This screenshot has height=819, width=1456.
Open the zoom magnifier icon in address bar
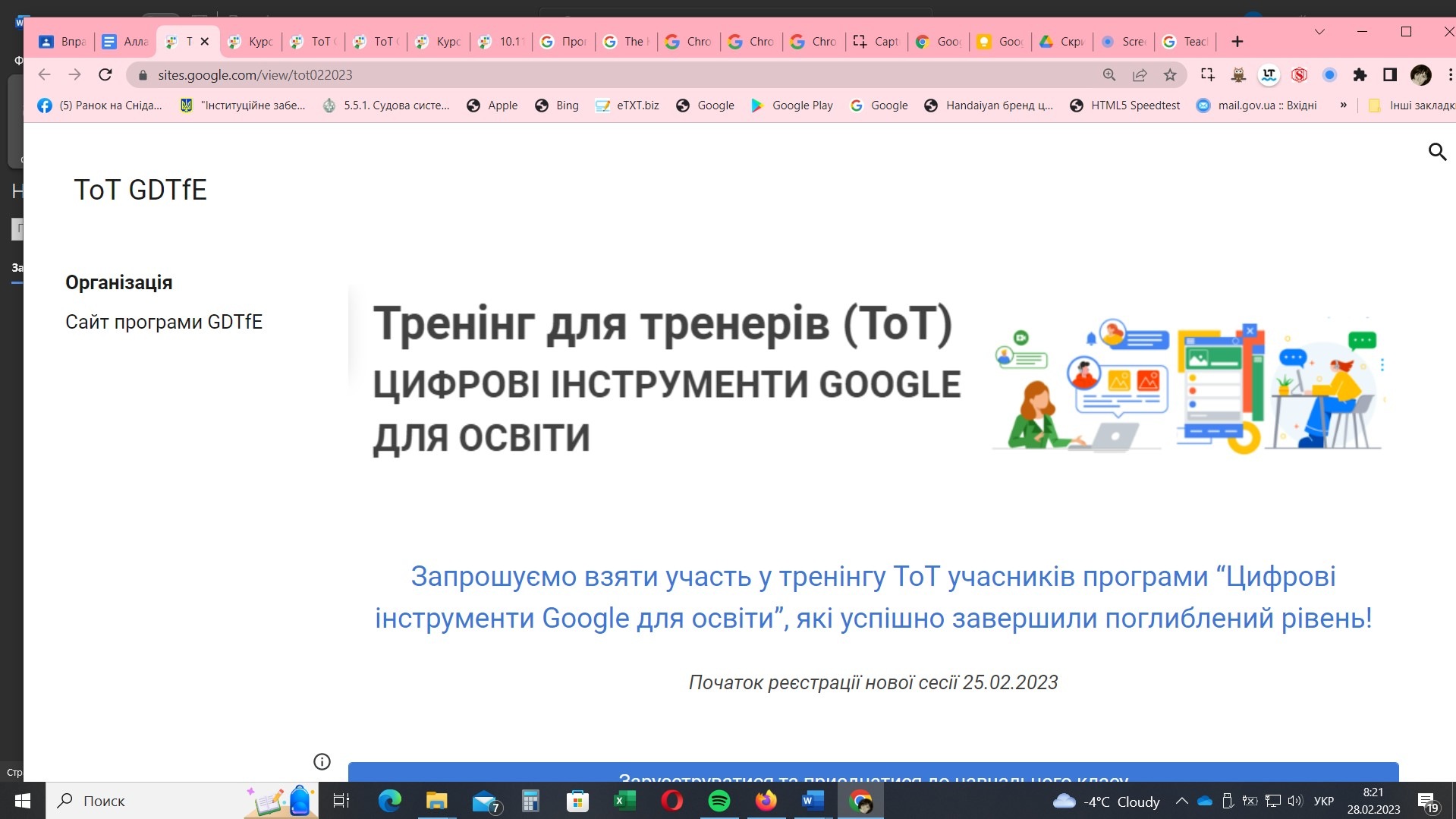tap(1109, 74)
